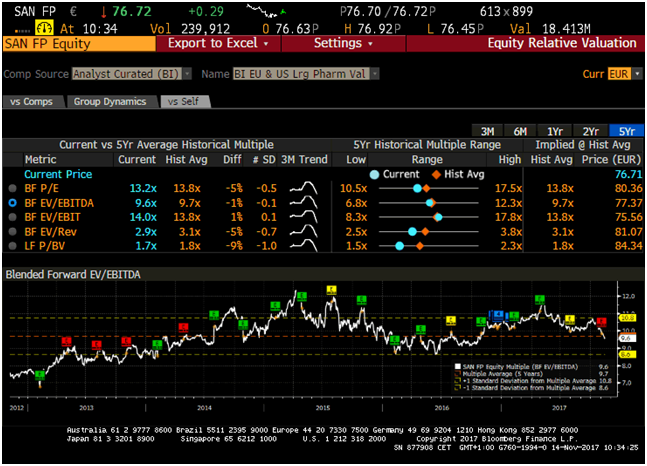Select the 3M period tab
This screenshot has height=466, width=647.
[x=487, y=131]
